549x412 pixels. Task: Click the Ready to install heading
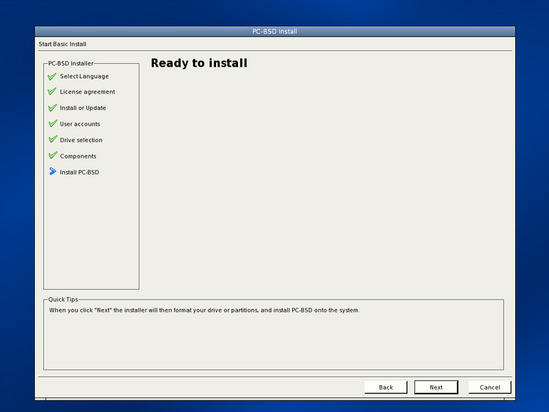click(199, 63)
